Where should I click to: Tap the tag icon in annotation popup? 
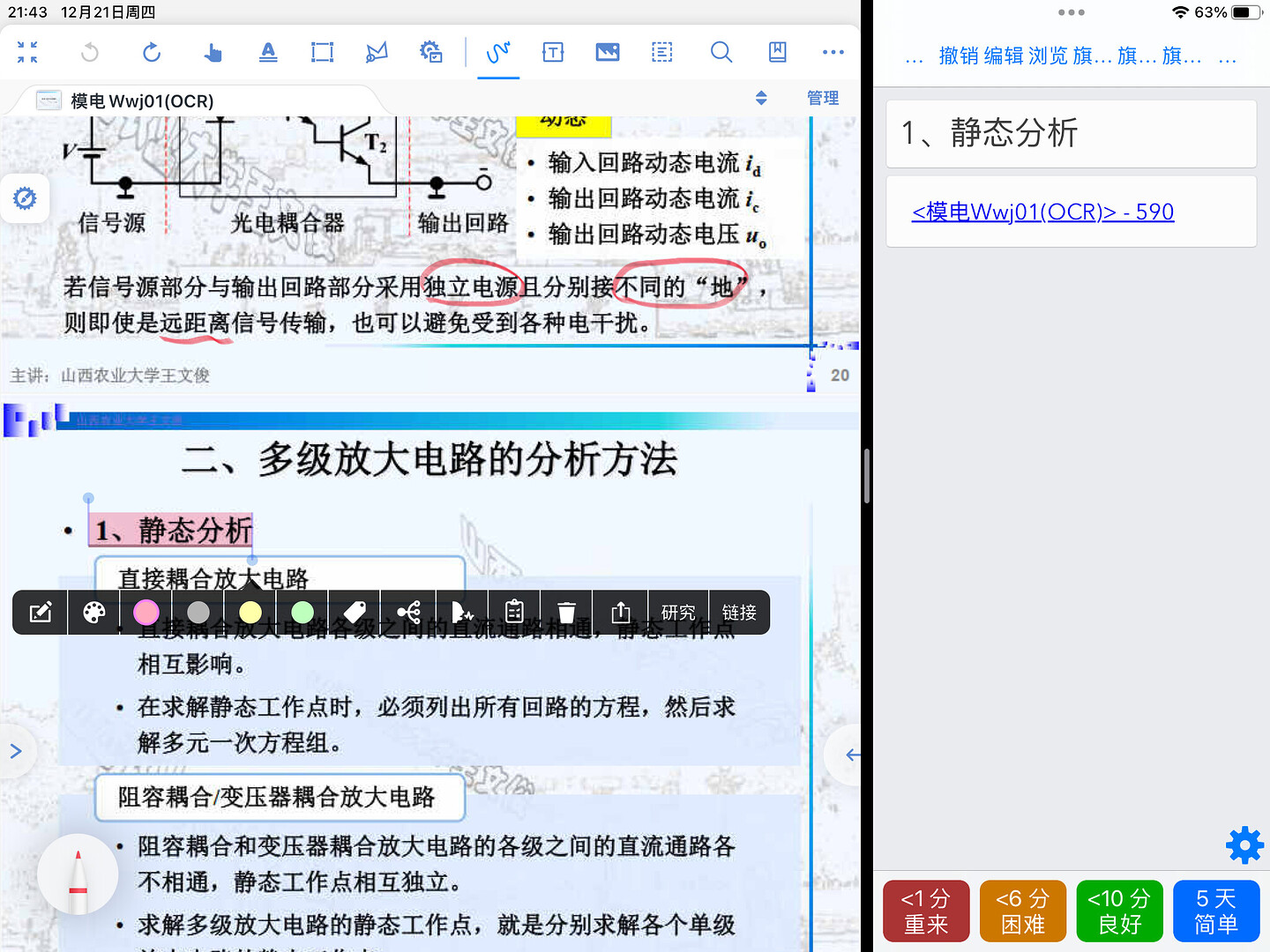click(x=355, y=613)
